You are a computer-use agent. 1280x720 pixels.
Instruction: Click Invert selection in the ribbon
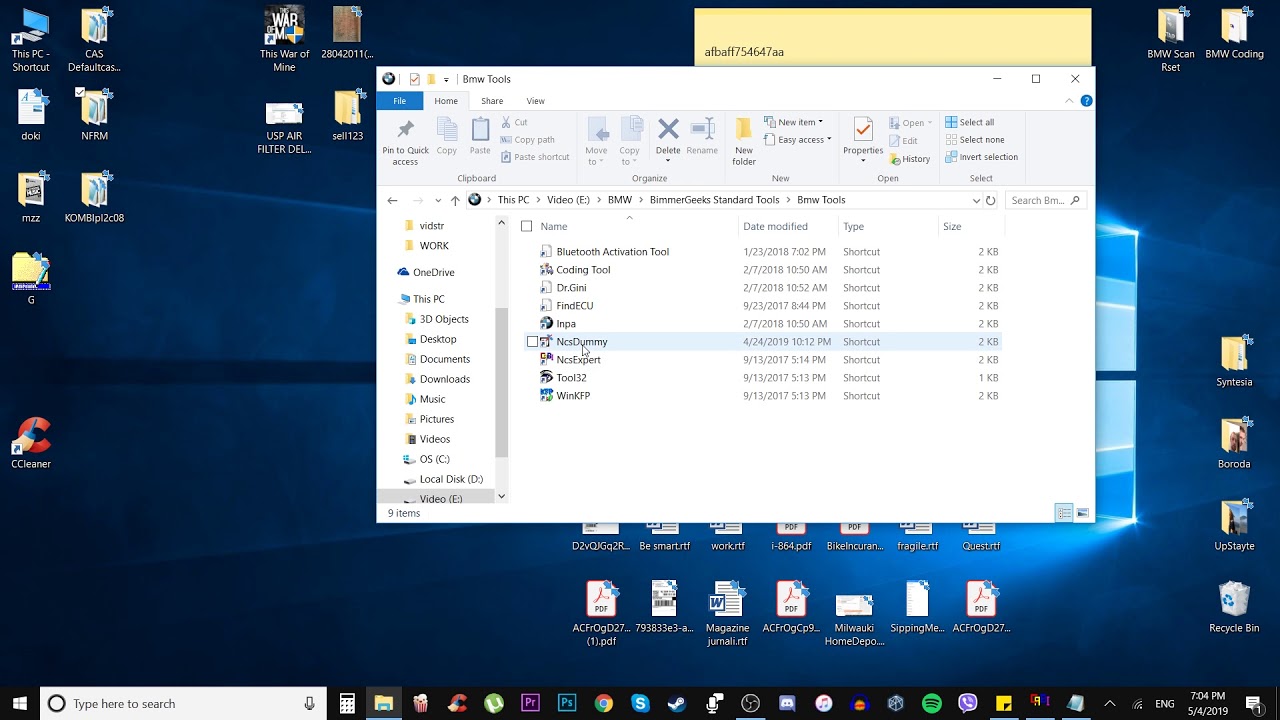pos(981,157)
